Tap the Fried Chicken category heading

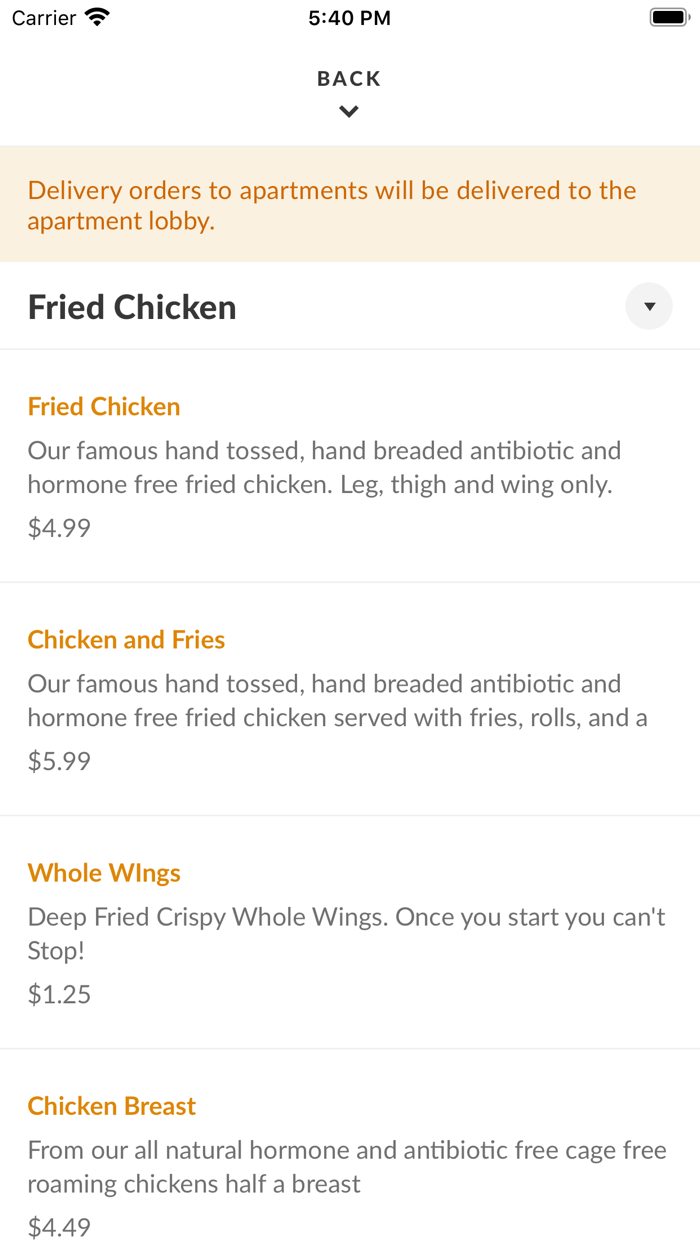(132, 307)
